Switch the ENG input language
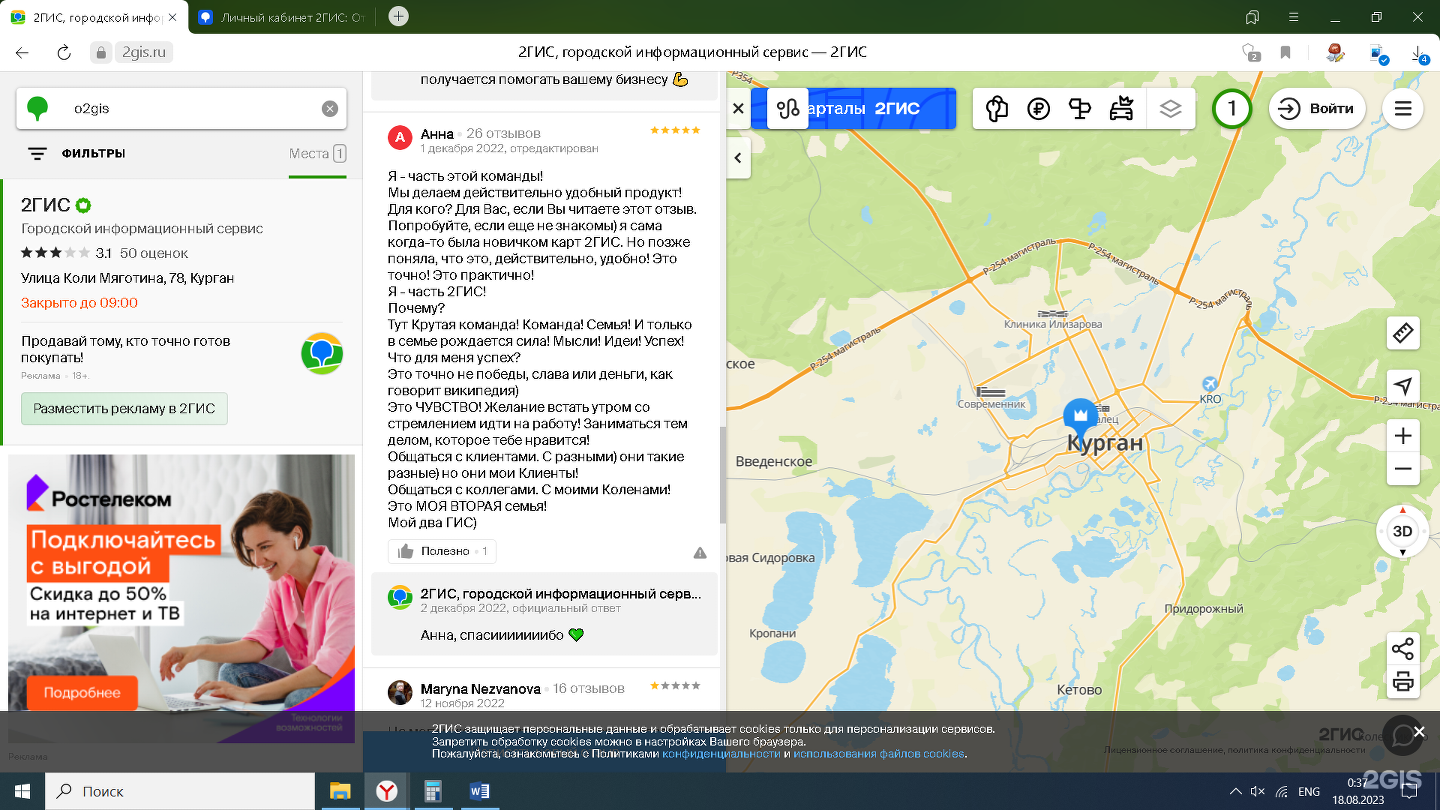This screenshot has width=1440, height=810. [1309, 791]
